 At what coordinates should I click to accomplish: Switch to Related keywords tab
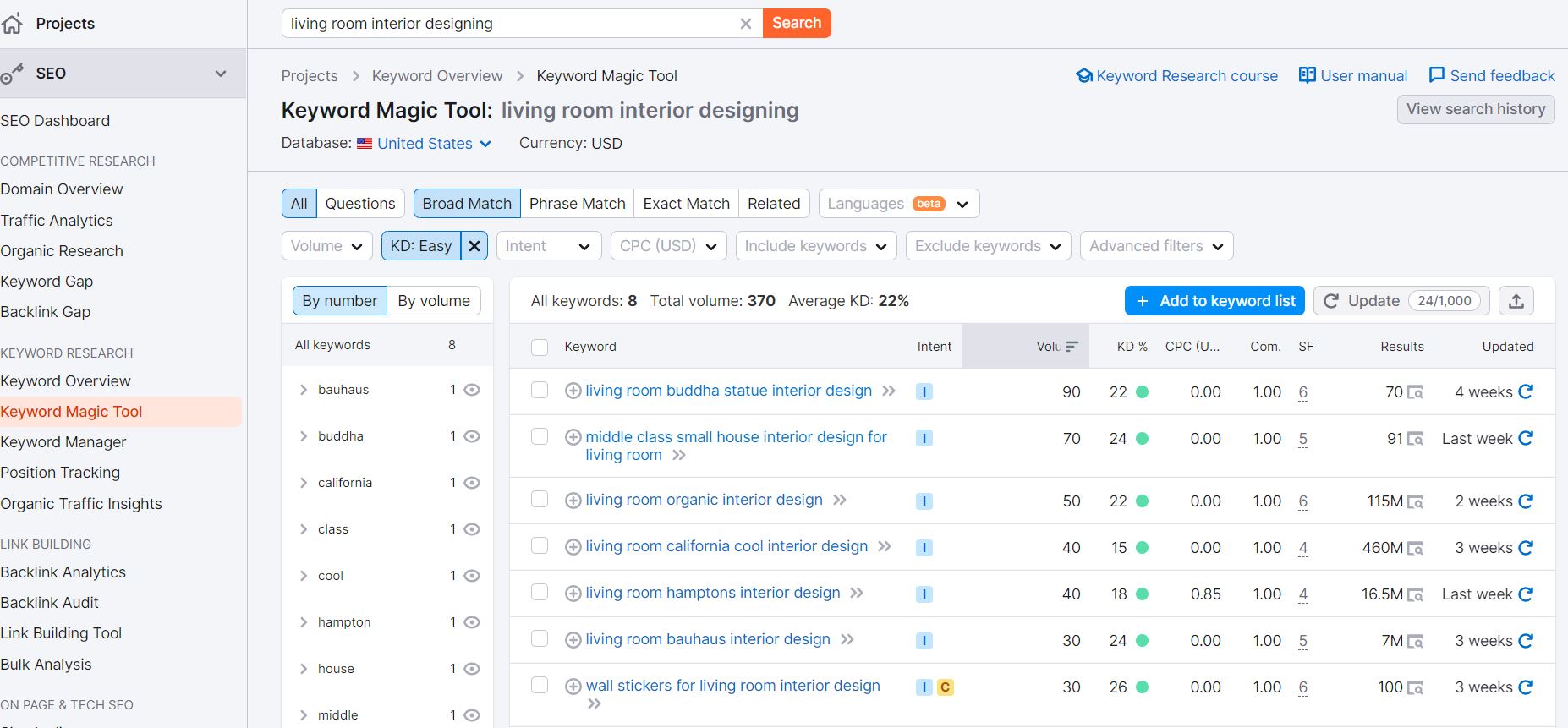774,204
